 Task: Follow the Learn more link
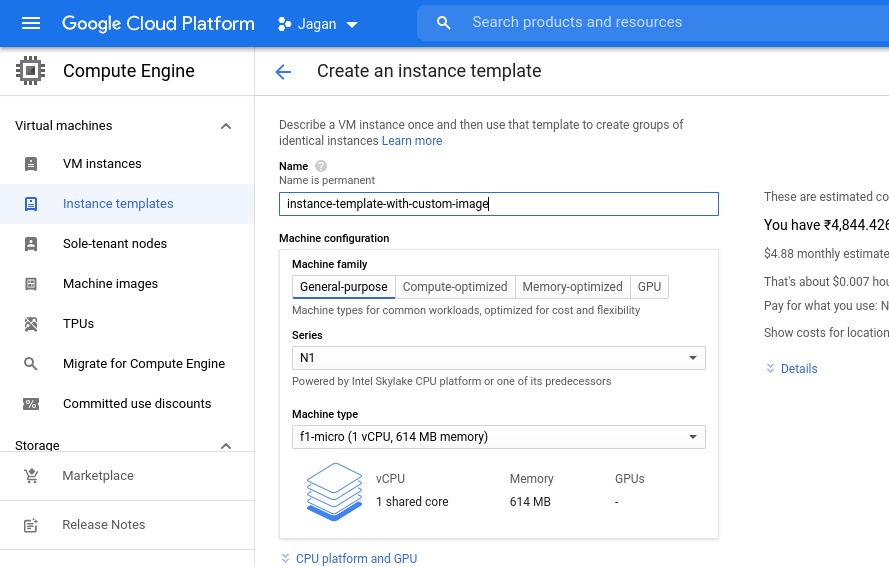tap(412, 141)
